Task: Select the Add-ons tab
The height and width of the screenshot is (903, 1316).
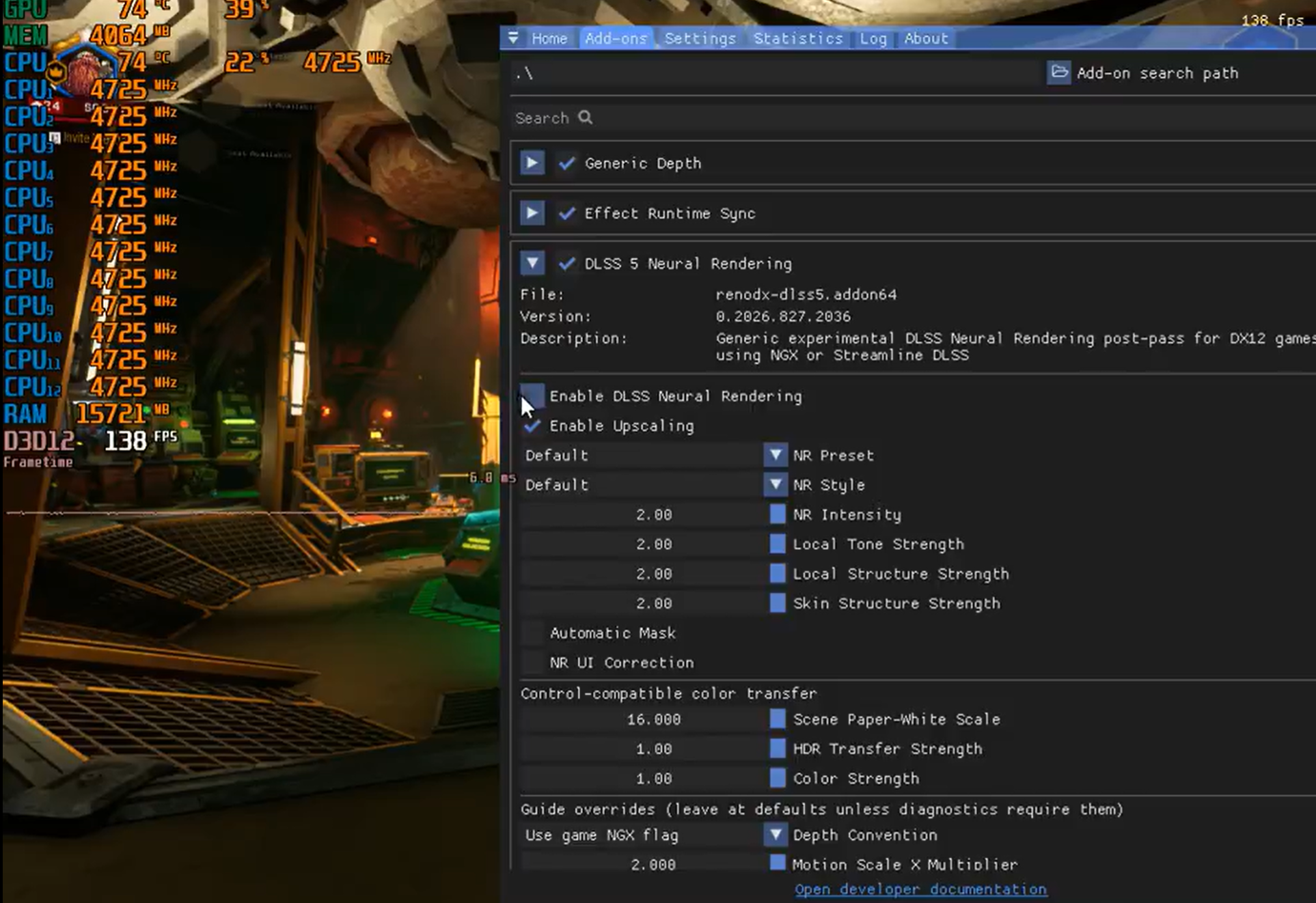Action: click(616, 38)
